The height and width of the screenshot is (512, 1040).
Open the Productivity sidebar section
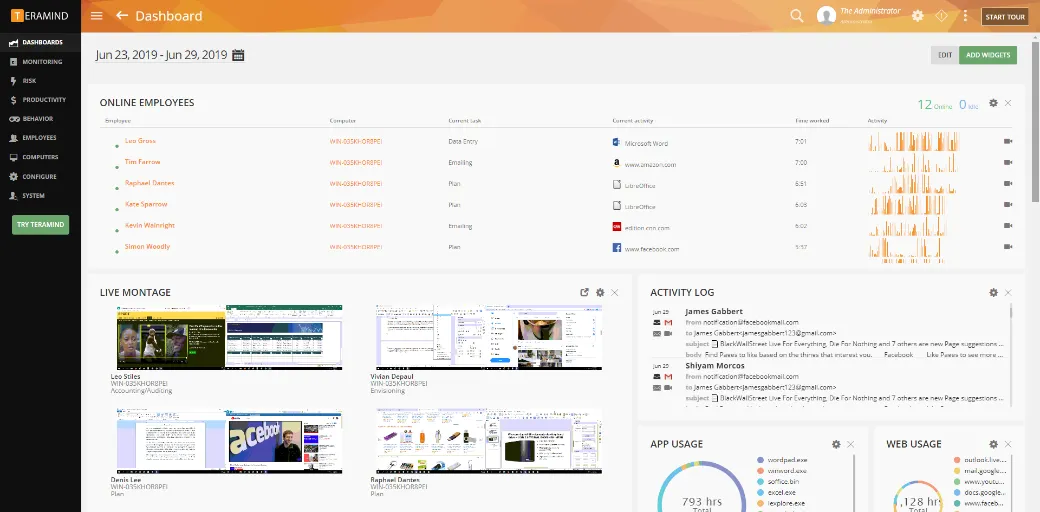point(40,99)
